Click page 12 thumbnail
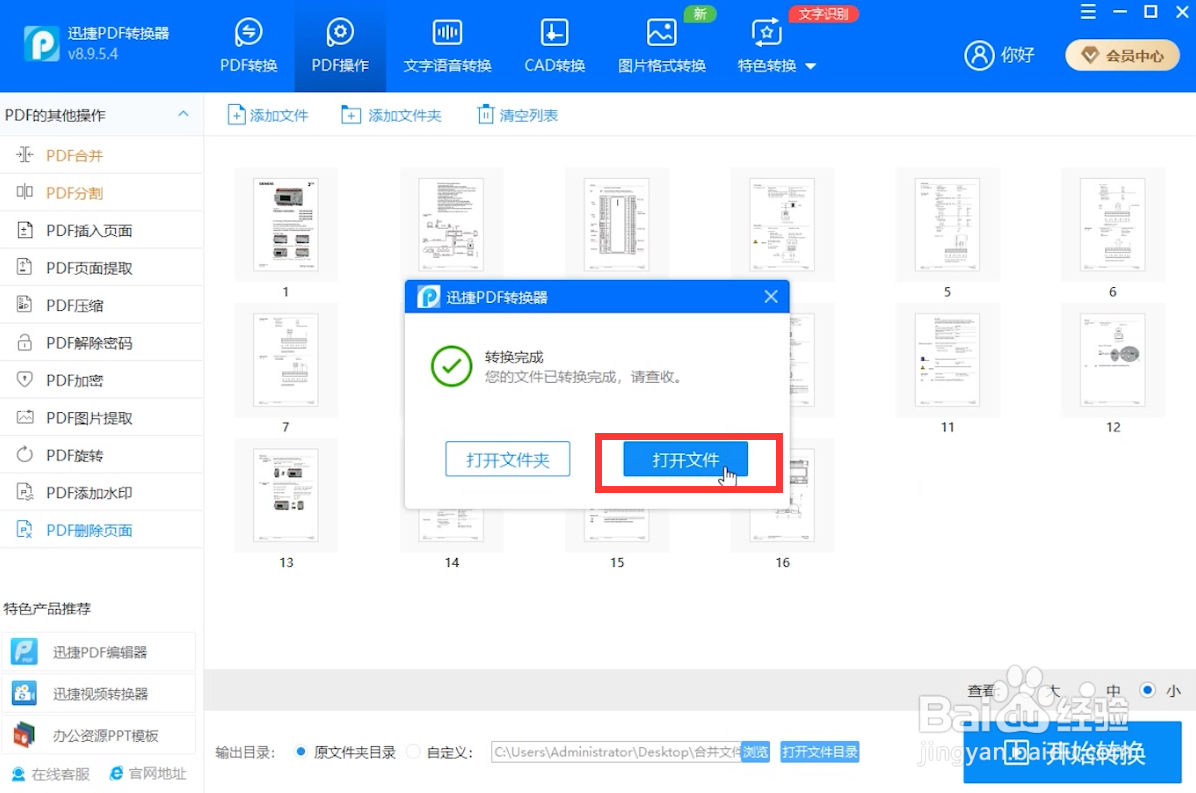Screen dimensions: 1196x793 pyautogui.click(x=1113, y=359)
